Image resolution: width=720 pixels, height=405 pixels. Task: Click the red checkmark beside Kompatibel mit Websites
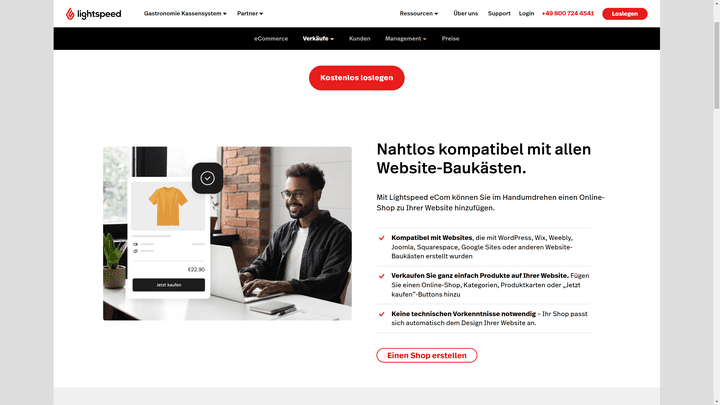click(x=382, y=238)
